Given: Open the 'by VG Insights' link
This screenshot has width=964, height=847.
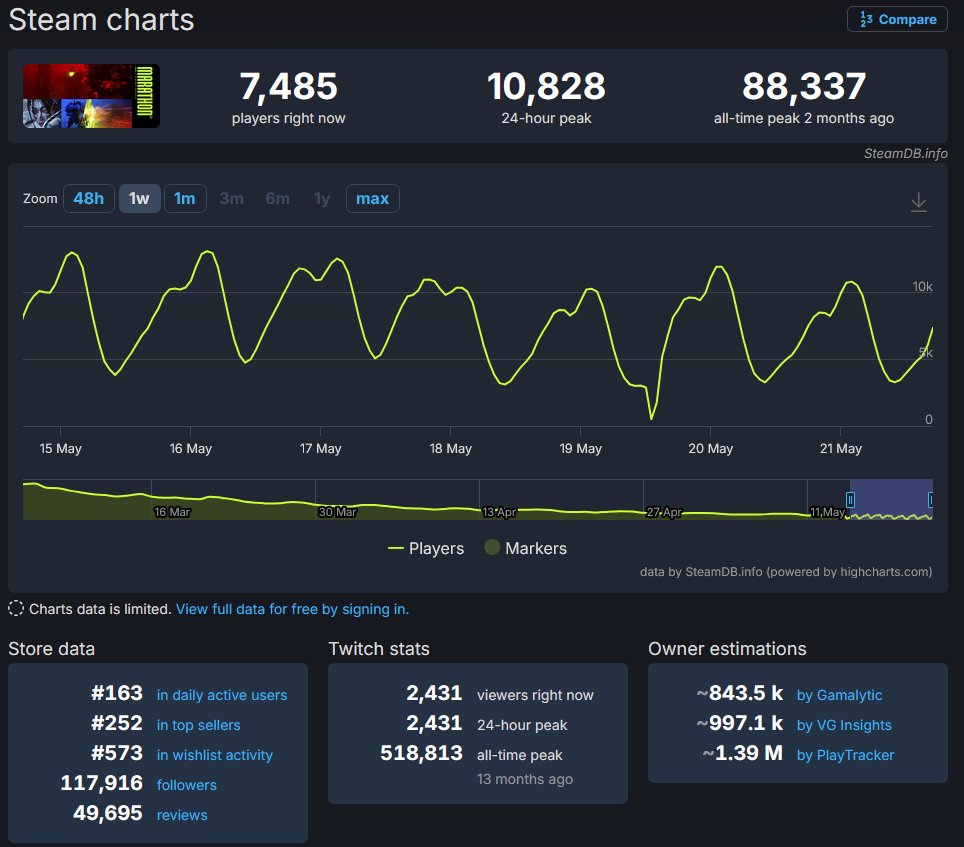Looking at the screenshot, I should pos(844,725).
